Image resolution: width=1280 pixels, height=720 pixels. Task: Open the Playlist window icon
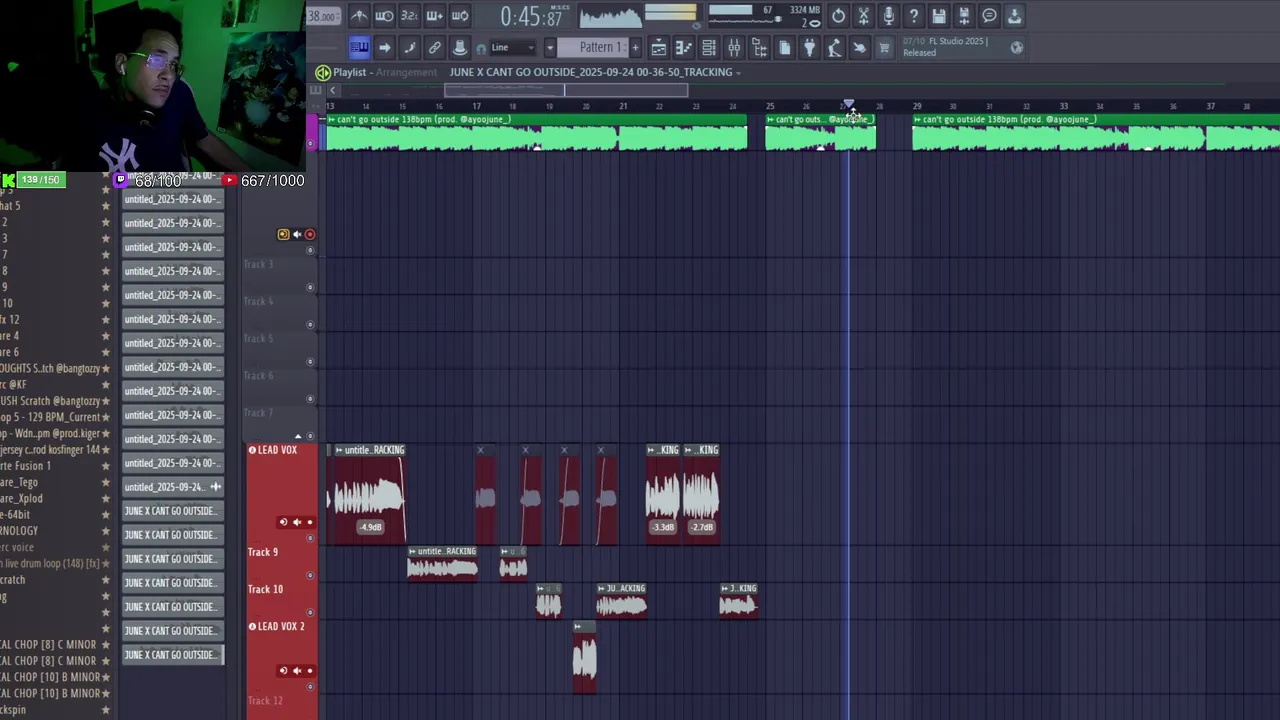tap(659, 47)
